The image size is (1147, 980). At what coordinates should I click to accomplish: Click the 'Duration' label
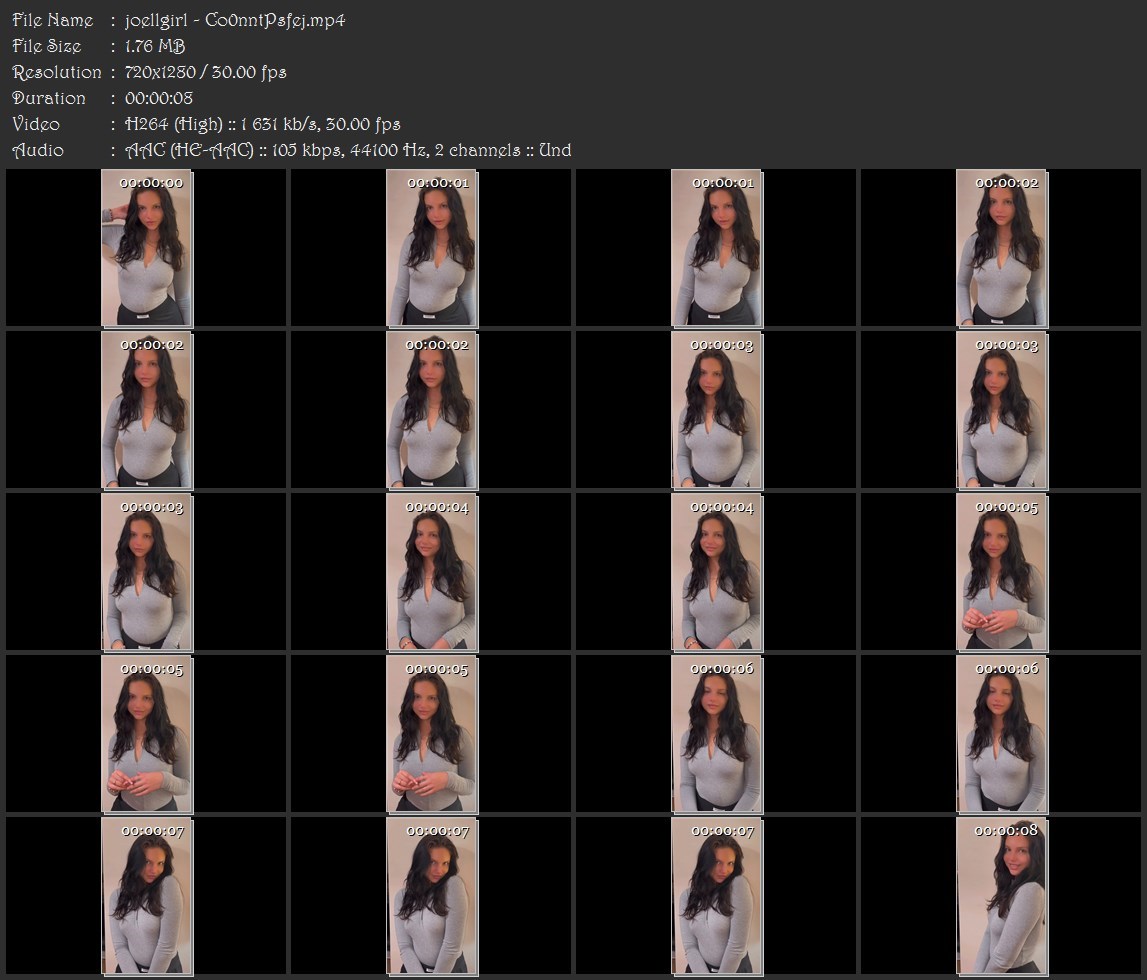click(x=49, y=98)
